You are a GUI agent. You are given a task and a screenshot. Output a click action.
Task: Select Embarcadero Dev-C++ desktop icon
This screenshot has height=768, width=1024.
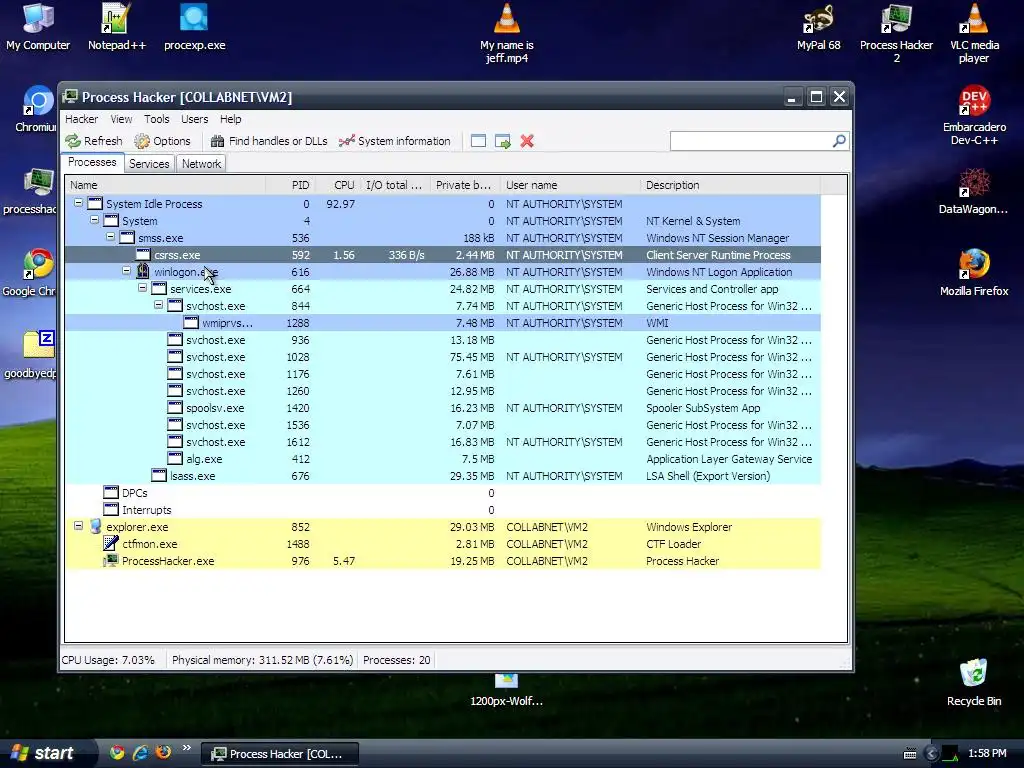pos(974,115)
